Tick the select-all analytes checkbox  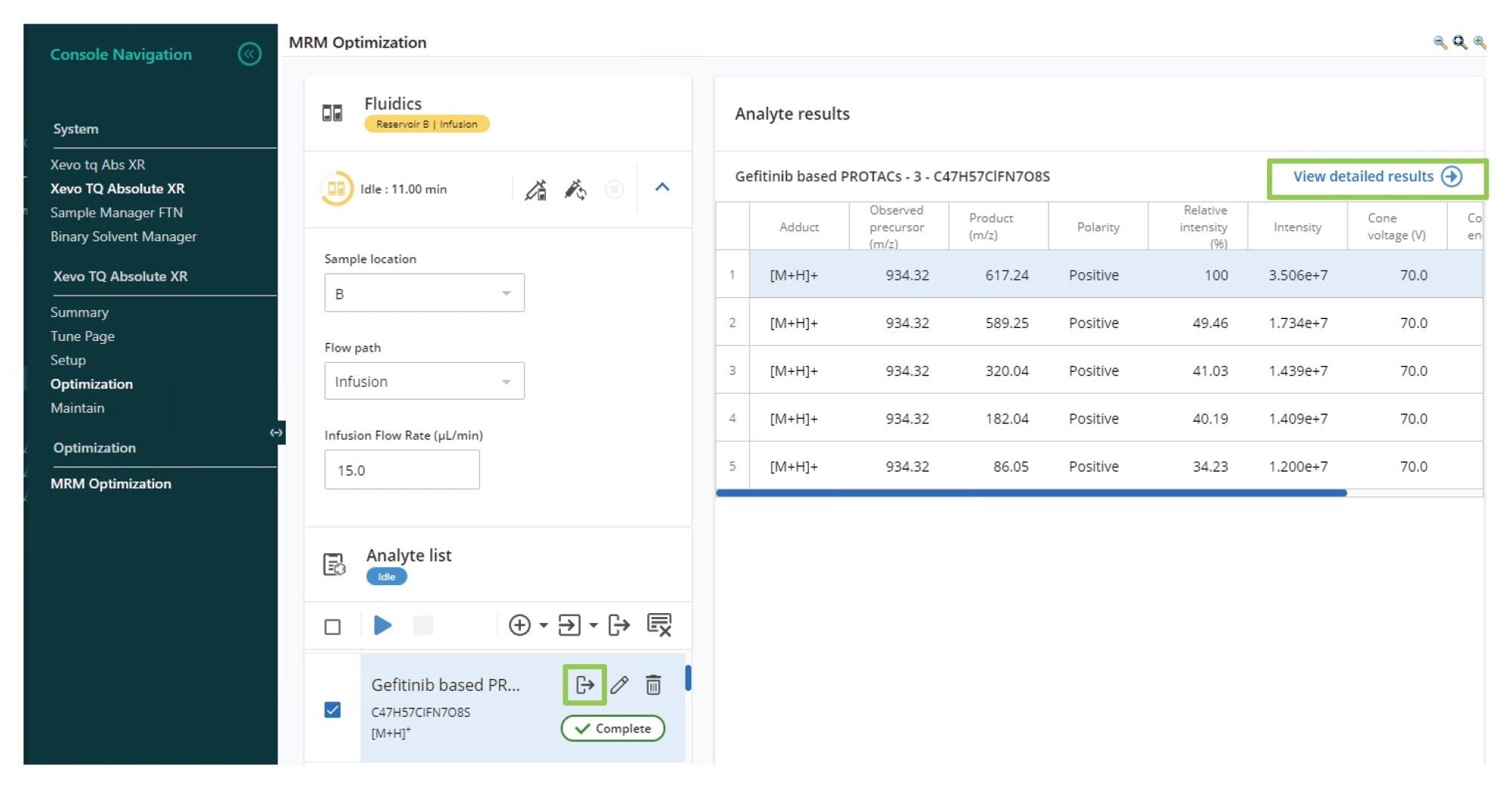click(333, 627)
